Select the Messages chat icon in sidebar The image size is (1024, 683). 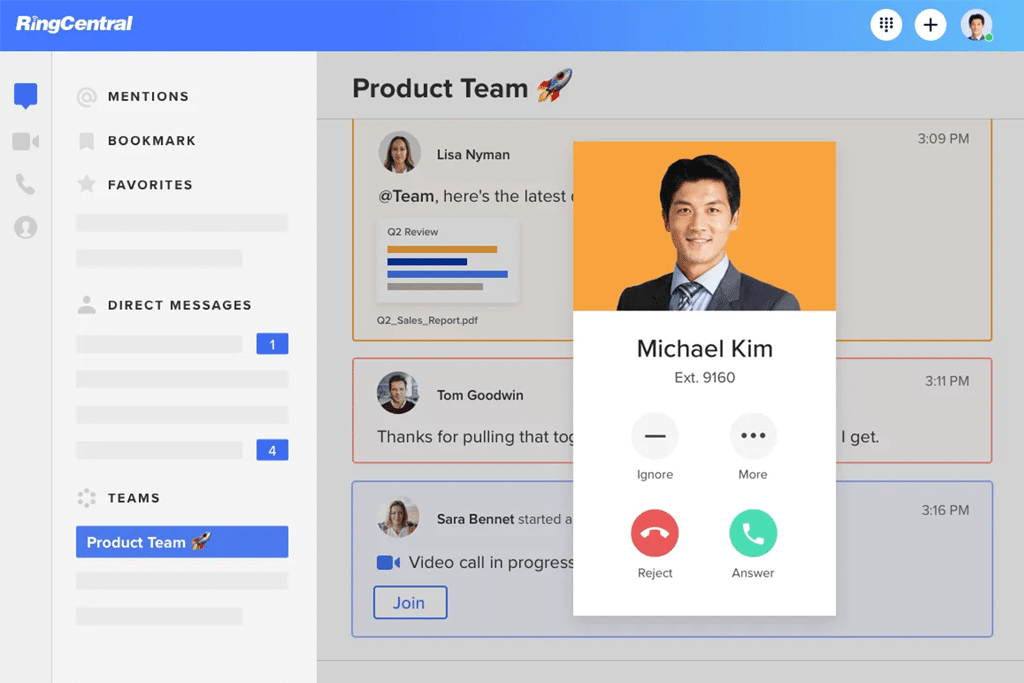coord(25,95)
